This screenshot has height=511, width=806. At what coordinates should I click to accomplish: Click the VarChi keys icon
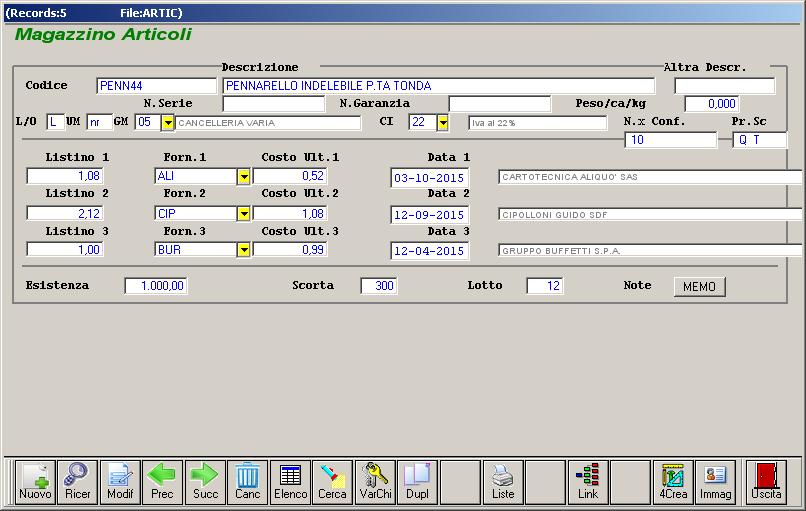pyautogui.click(x=375, y=481)
